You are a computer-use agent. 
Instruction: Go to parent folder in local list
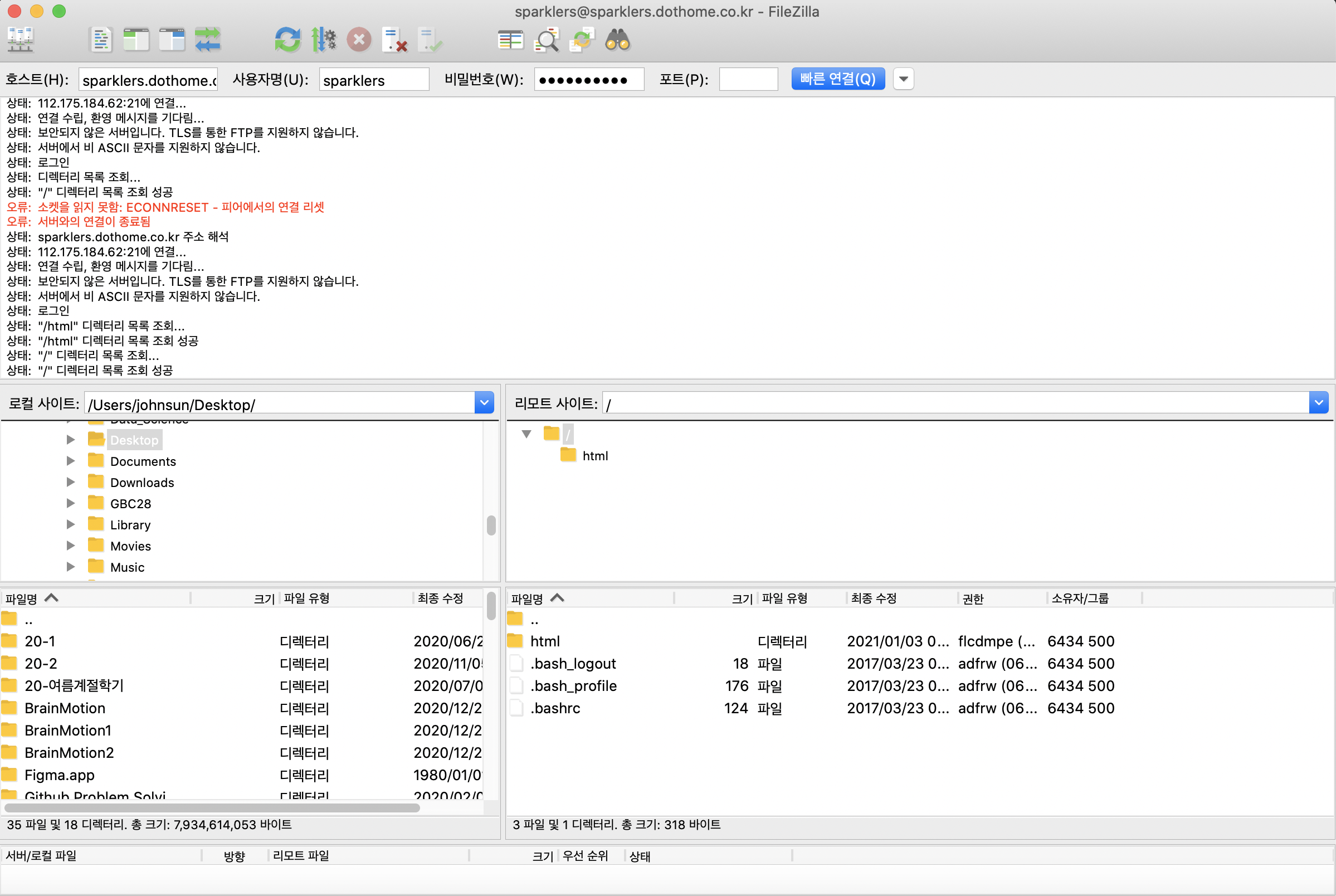pos(242,620)
